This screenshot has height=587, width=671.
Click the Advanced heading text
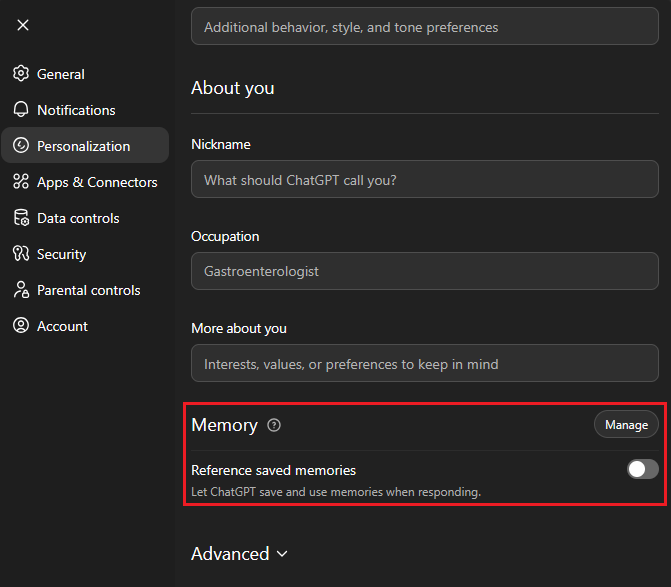tap(230, 554)
